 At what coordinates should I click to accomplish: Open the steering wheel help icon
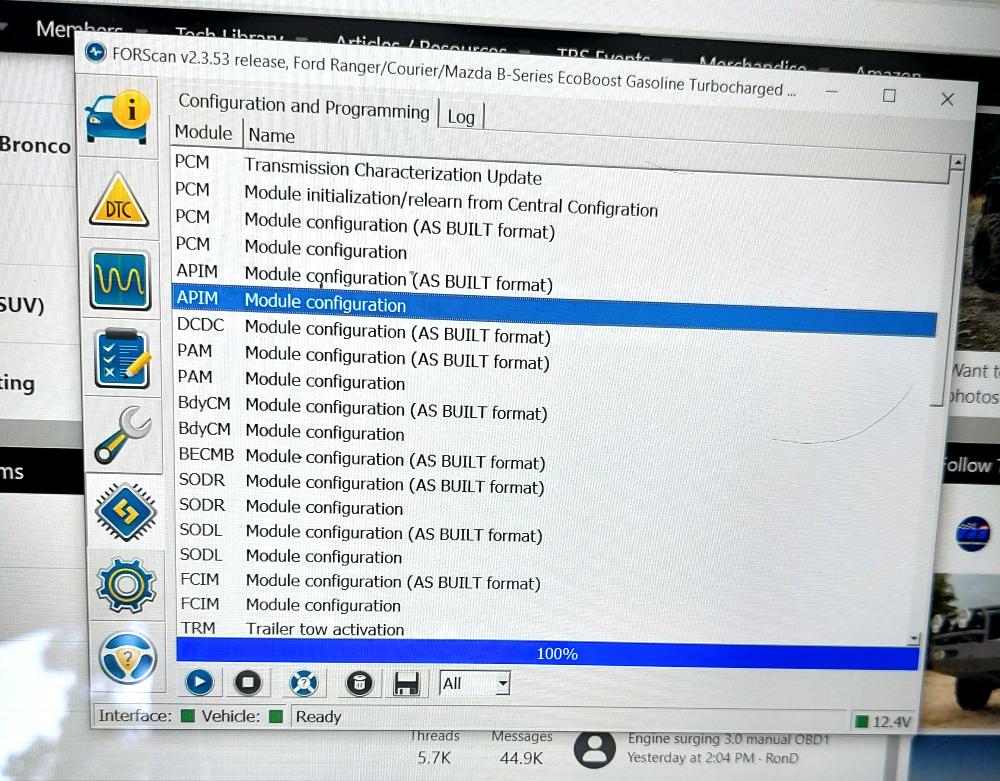click(127, 657)
